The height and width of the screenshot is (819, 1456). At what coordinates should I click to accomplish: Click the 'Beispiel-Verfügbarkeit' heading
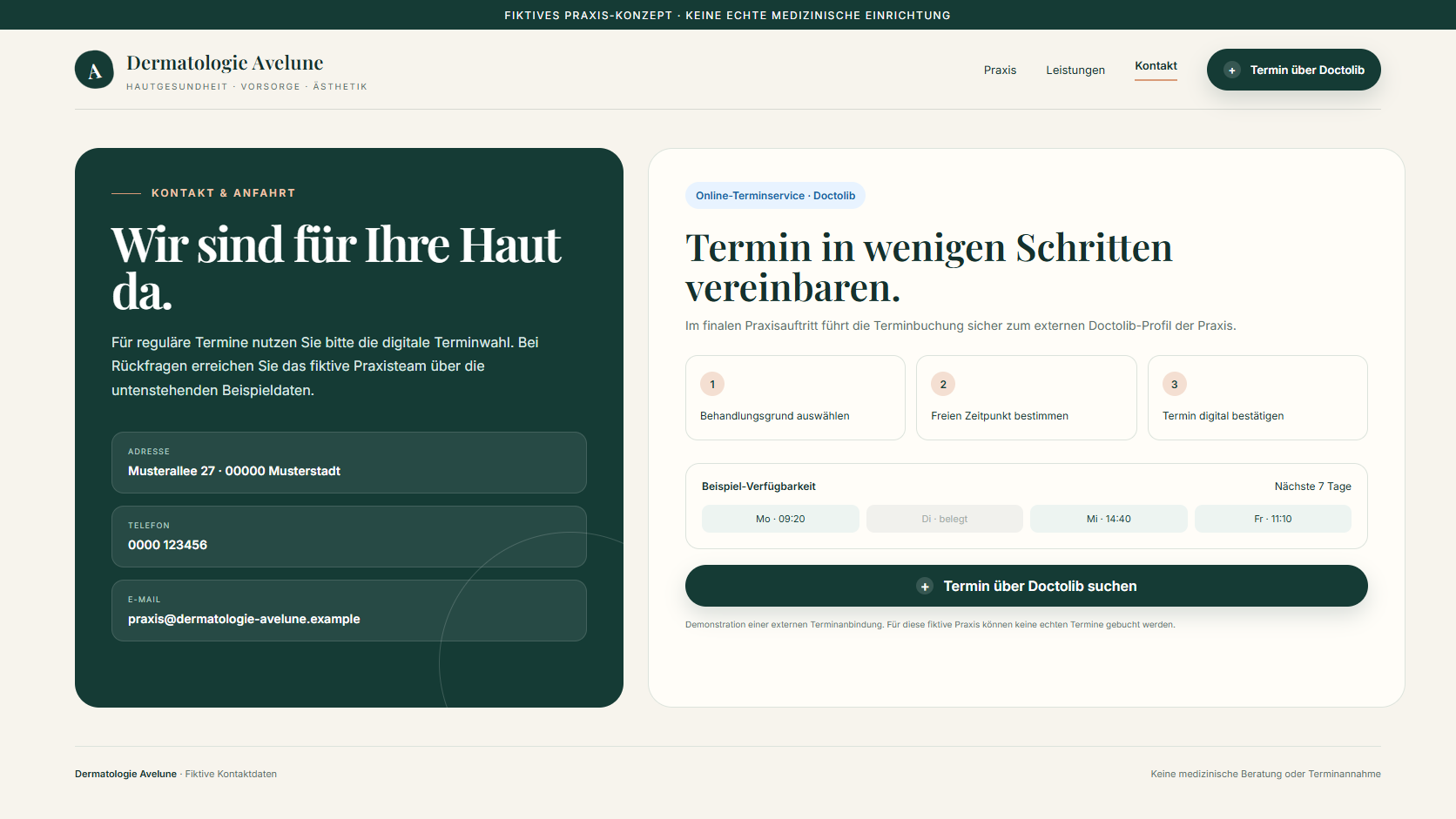coord(758,487)
